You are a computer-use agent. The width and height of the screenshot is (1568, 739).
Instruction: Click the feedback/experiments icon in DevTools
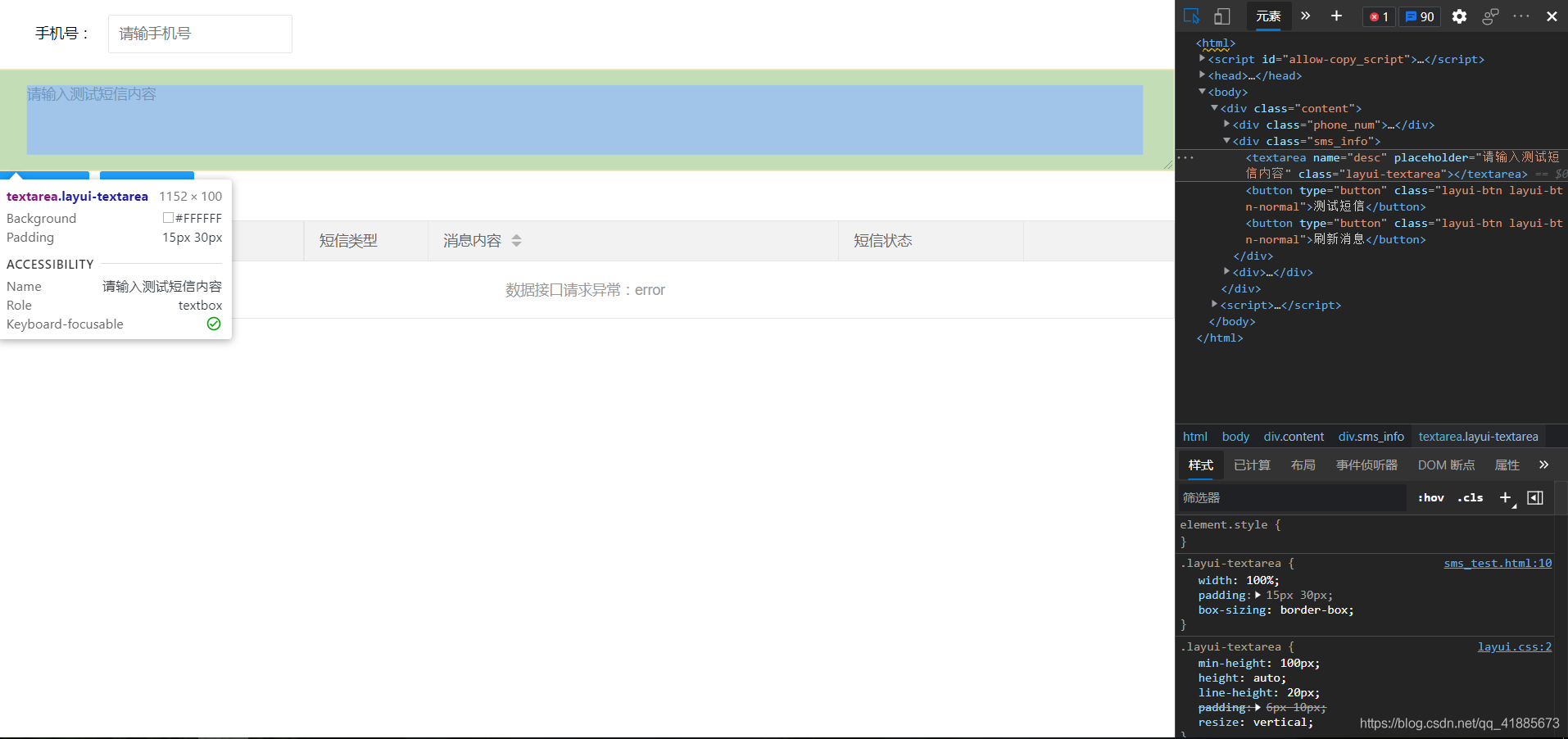pos(1490,16)
